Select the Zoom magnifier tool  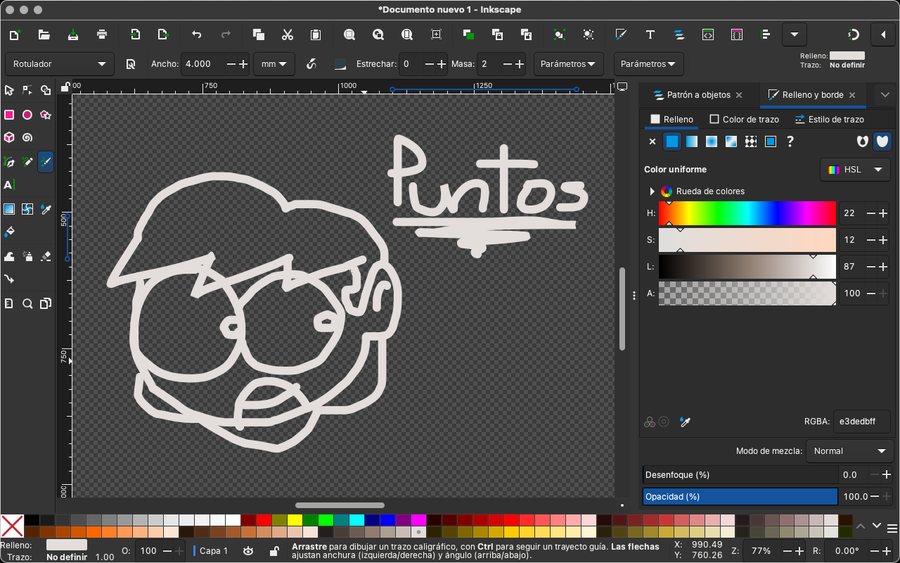(x=27, y=304)
